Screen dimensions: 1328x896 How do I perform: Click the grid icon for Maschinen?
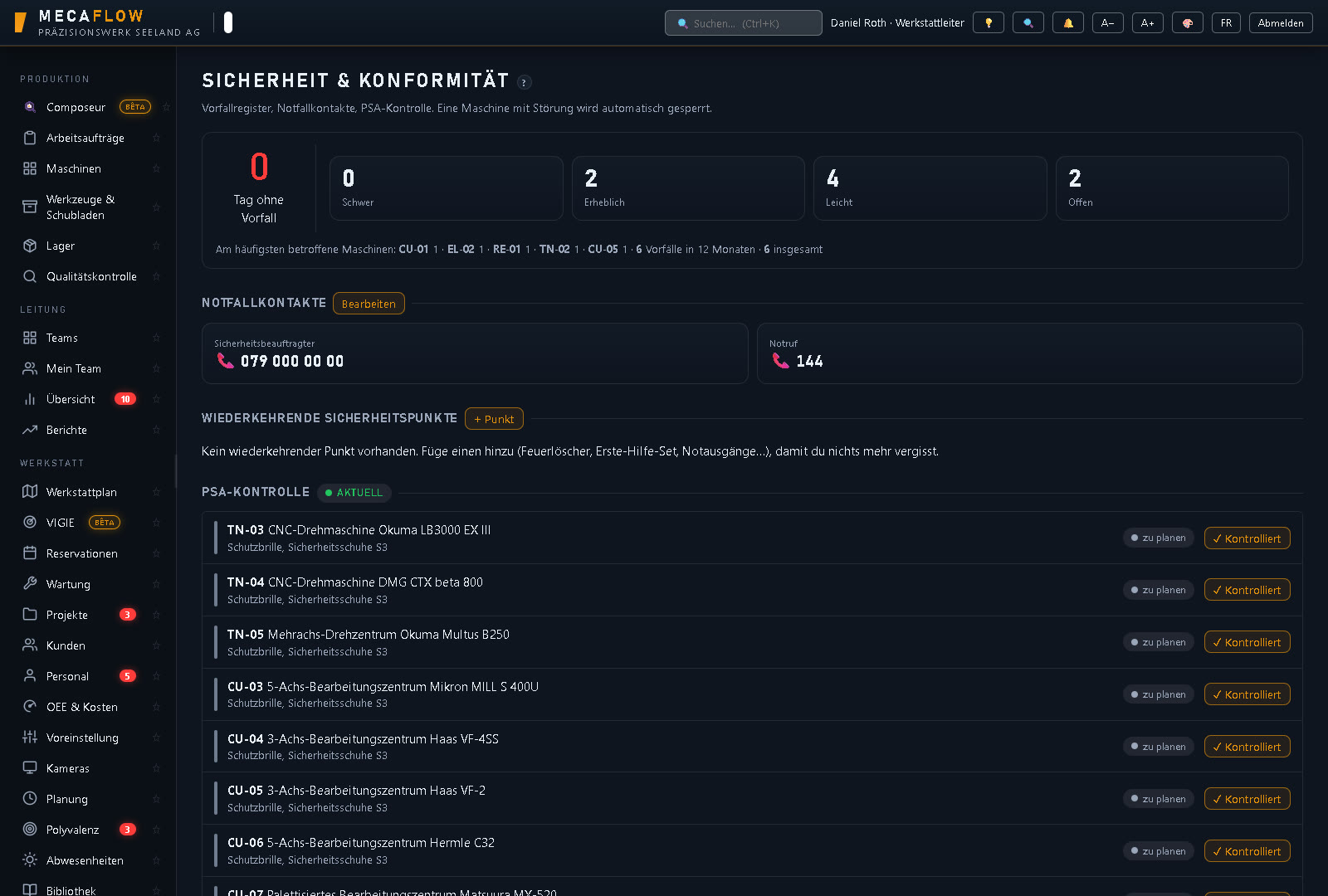[x=30, y=168]
